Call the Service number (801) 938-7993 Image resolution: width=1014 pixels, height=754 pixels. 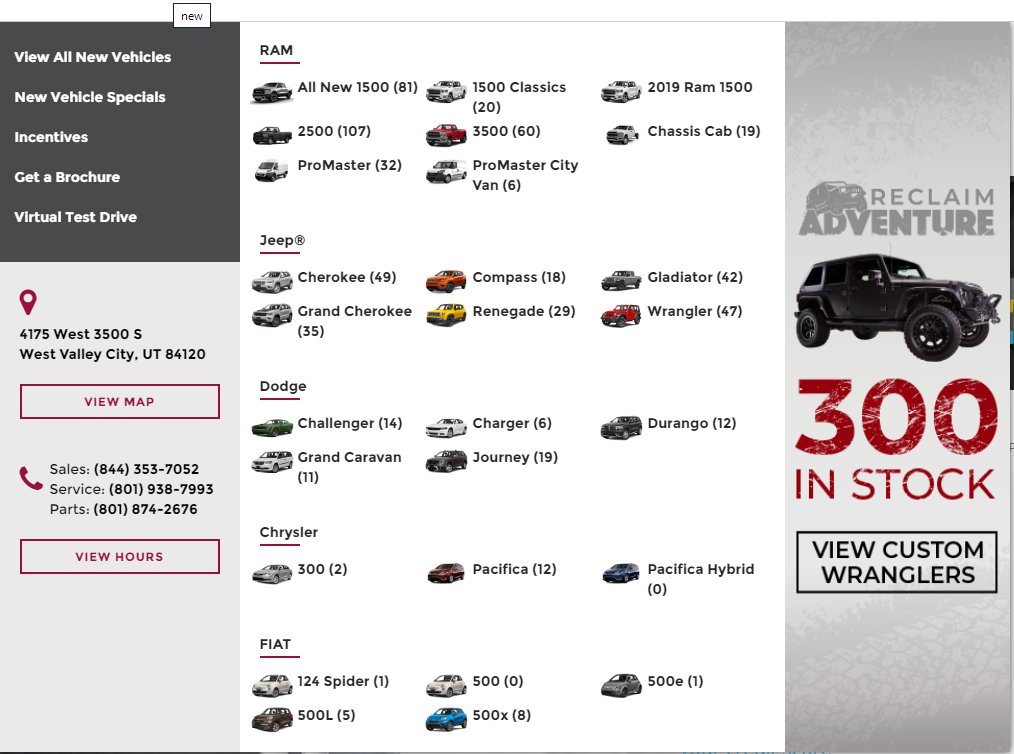[161, 489]
